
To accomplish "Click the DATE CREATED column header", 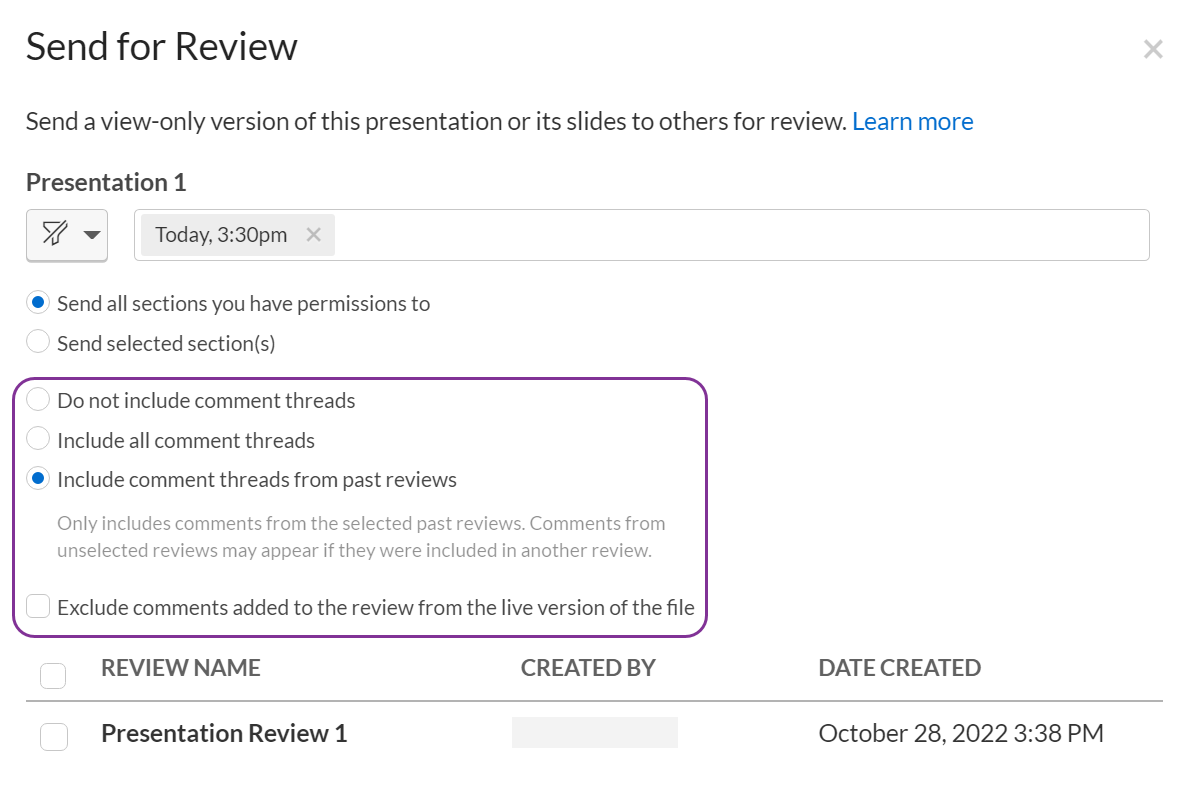I will tap(899, 667).
